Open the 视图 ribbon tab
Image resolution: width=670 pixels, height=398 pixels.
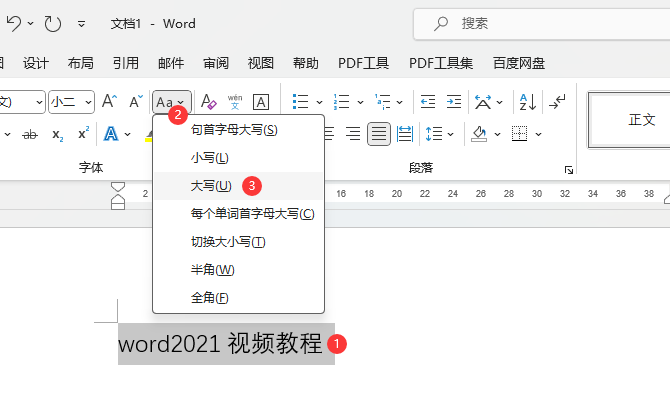[x=261, y=63]
